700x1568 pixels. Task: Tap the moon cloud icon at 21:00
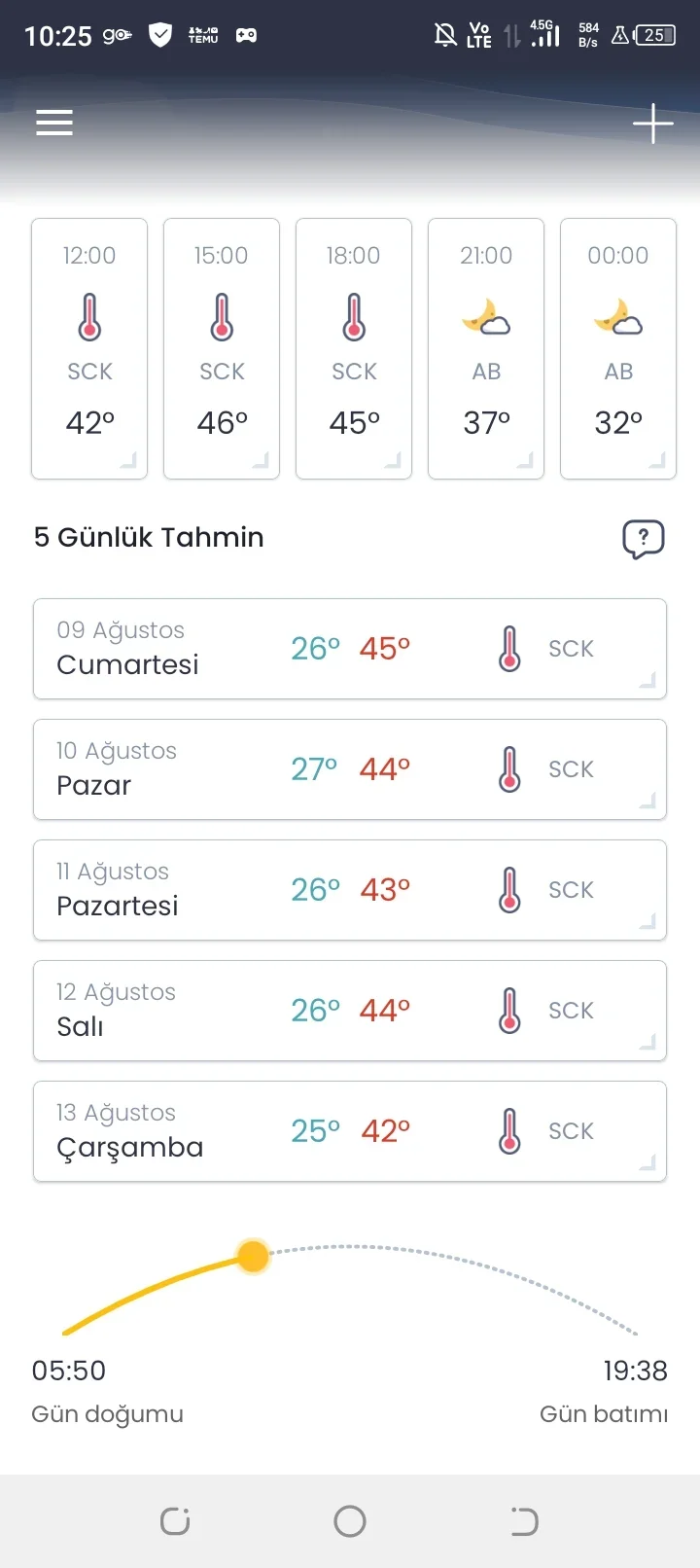(486, 317)
